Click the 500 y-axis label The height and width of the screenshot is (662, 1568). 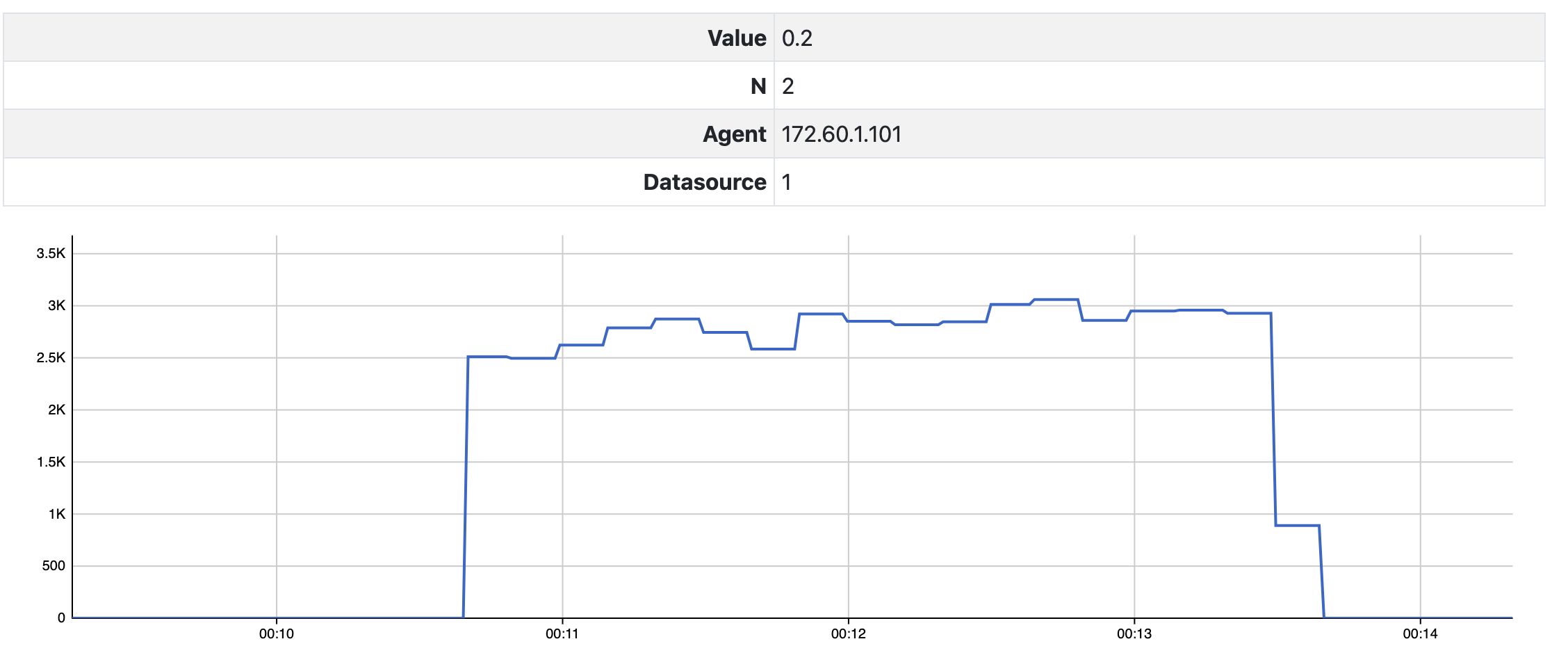[x=54, y=566]
